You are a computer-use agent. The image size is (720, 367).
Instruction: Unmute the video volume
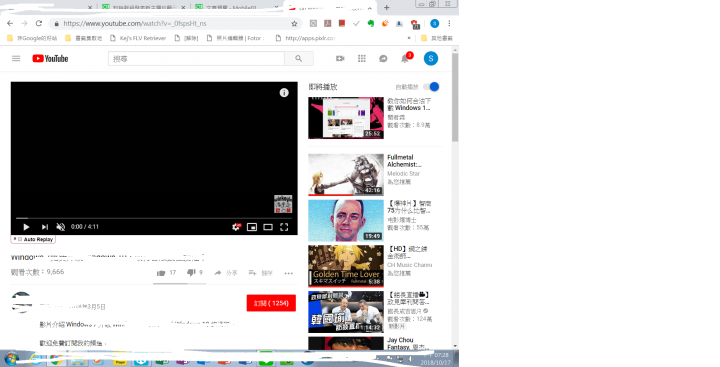61,227
